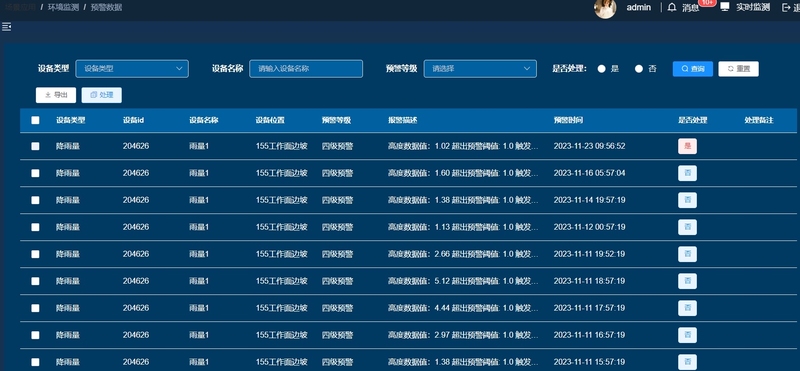
Task: Click the 10+ message badge
Action: [x=707, y=3]
